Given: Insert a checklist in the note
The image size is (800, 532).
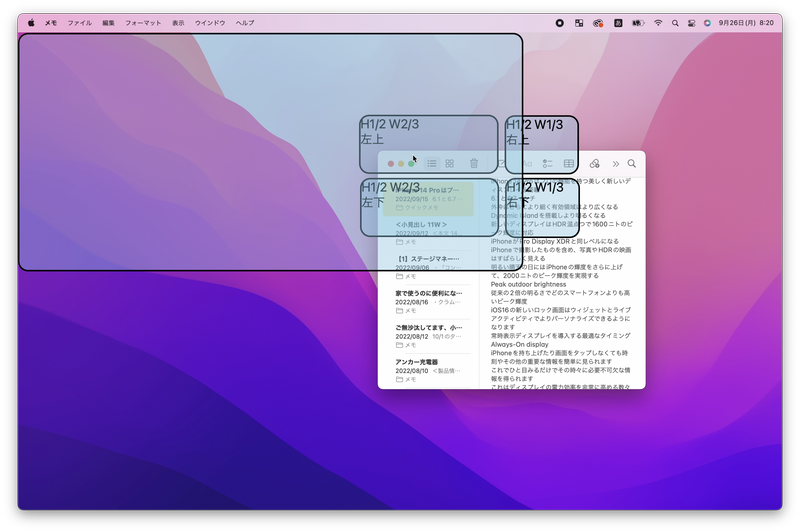Looking at the screenshot, I should (547, 163).
